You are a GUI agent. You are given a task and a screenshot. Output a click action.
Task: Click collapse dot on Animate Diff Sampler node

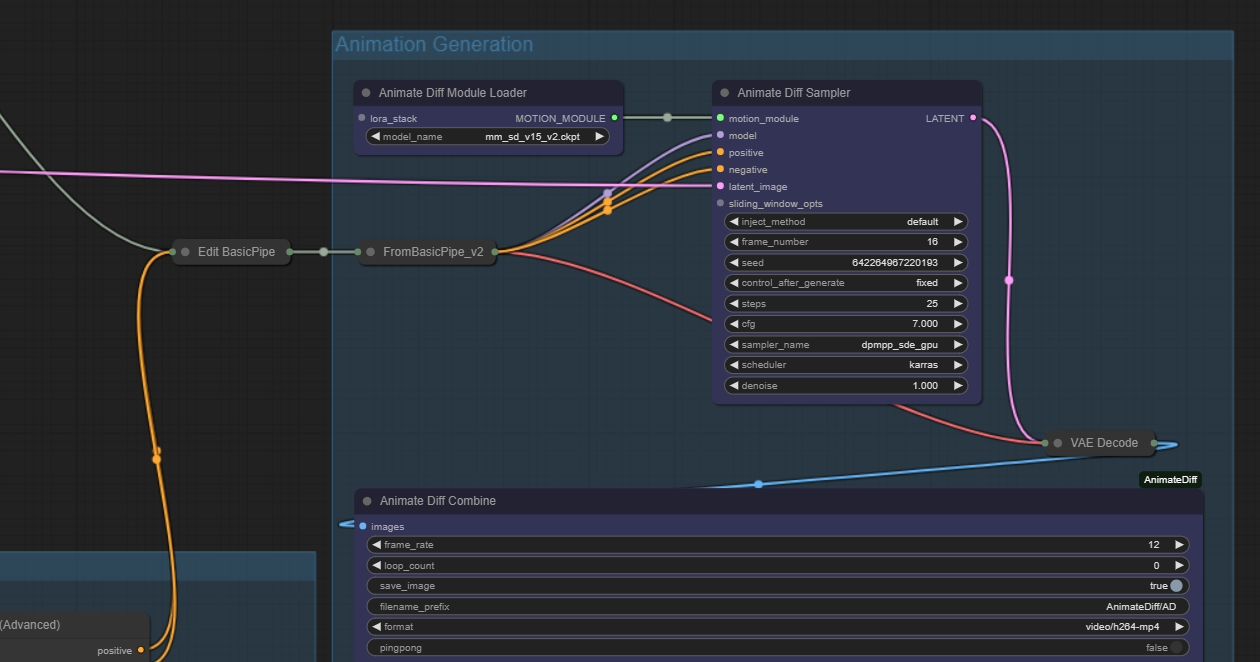coord(725,93)
